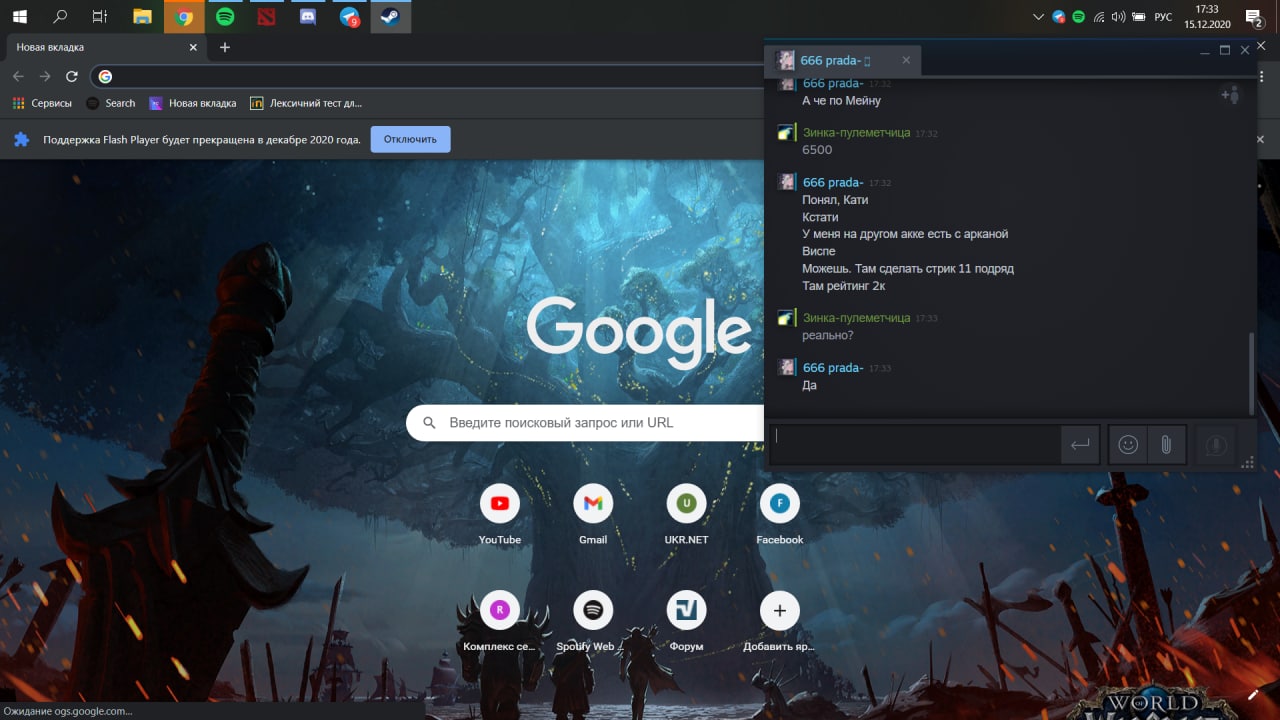The image size is (1280, 720).
Task: Click the voice chat microphone button
Action: coord(1216,445)
